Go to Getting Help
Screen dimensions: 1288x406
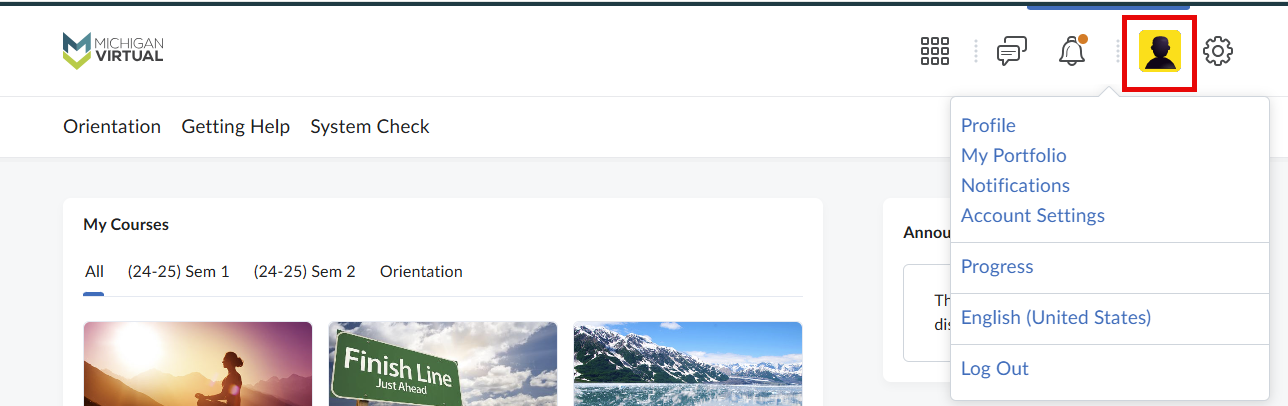[235, 126]
